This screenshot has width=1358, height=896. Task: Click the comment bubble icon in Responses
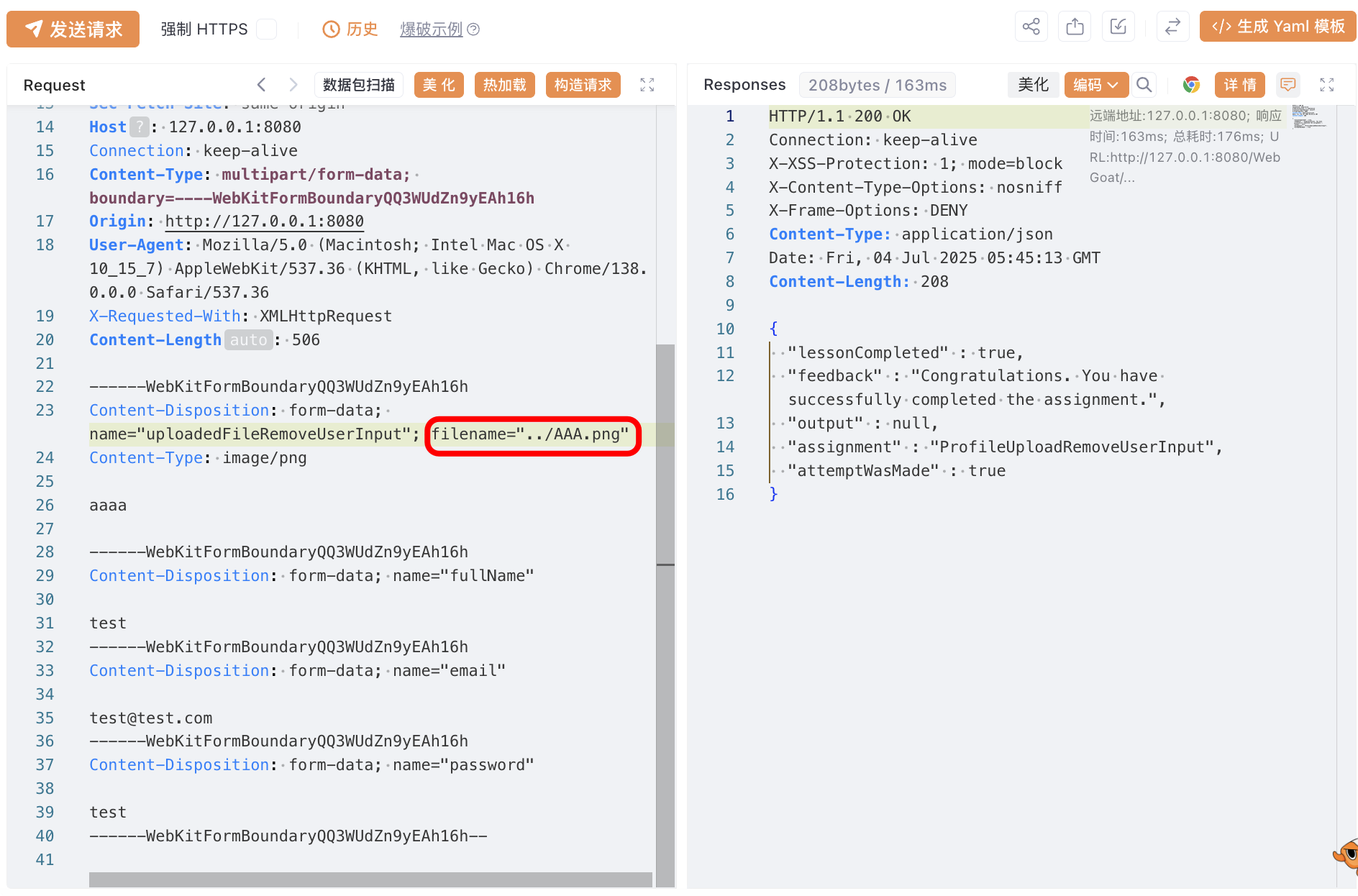[1288, 85]
